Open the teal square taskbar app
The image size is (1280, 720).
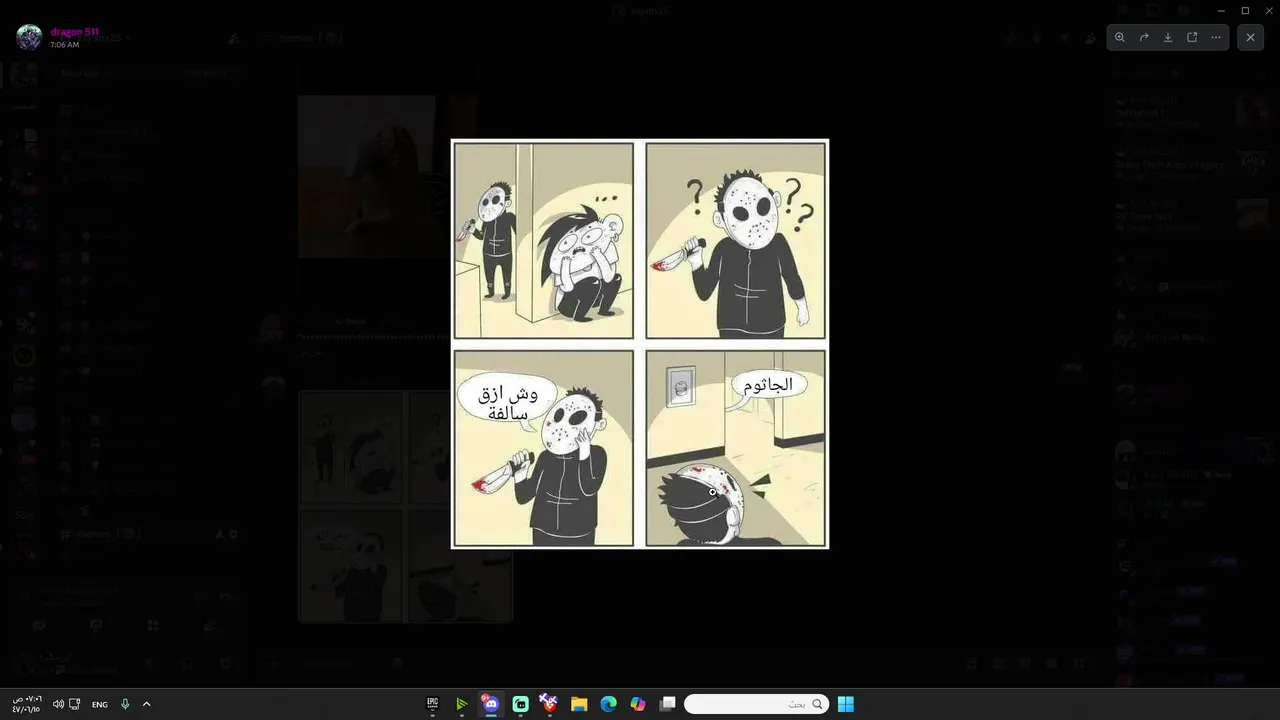pos(520,704)
